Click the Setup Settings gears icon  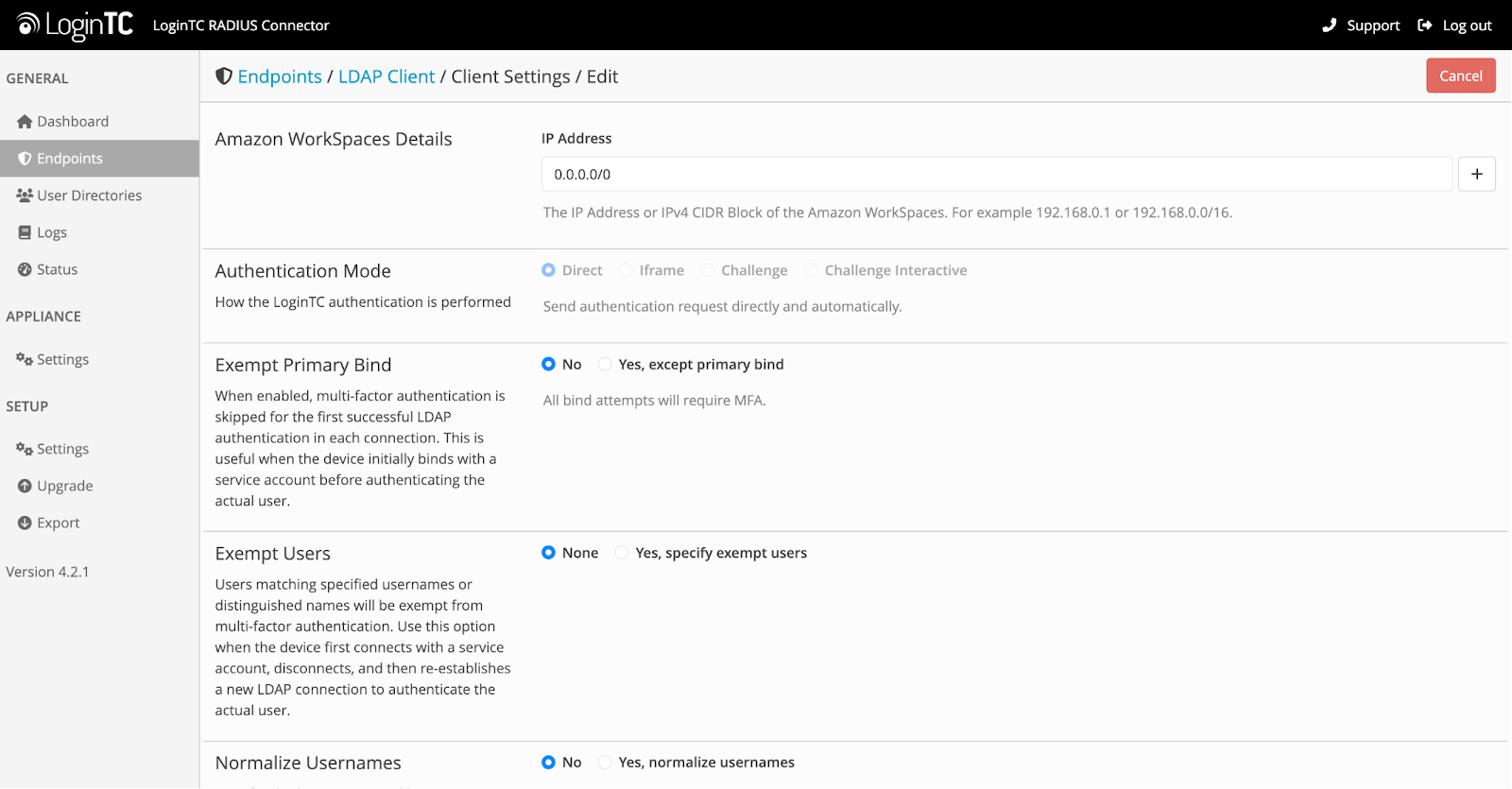[25, 449]
